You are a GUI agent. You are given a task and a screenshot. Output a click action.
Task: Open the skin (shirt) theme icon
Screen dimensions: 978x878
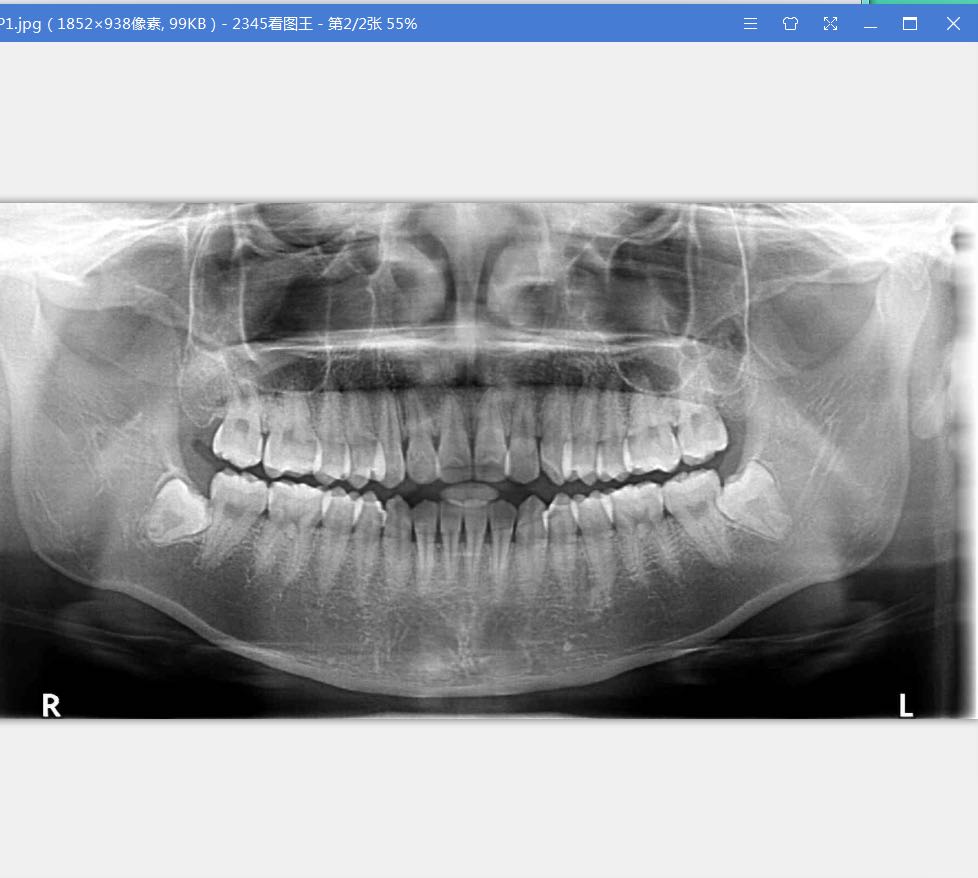click(x=790, y=24)
